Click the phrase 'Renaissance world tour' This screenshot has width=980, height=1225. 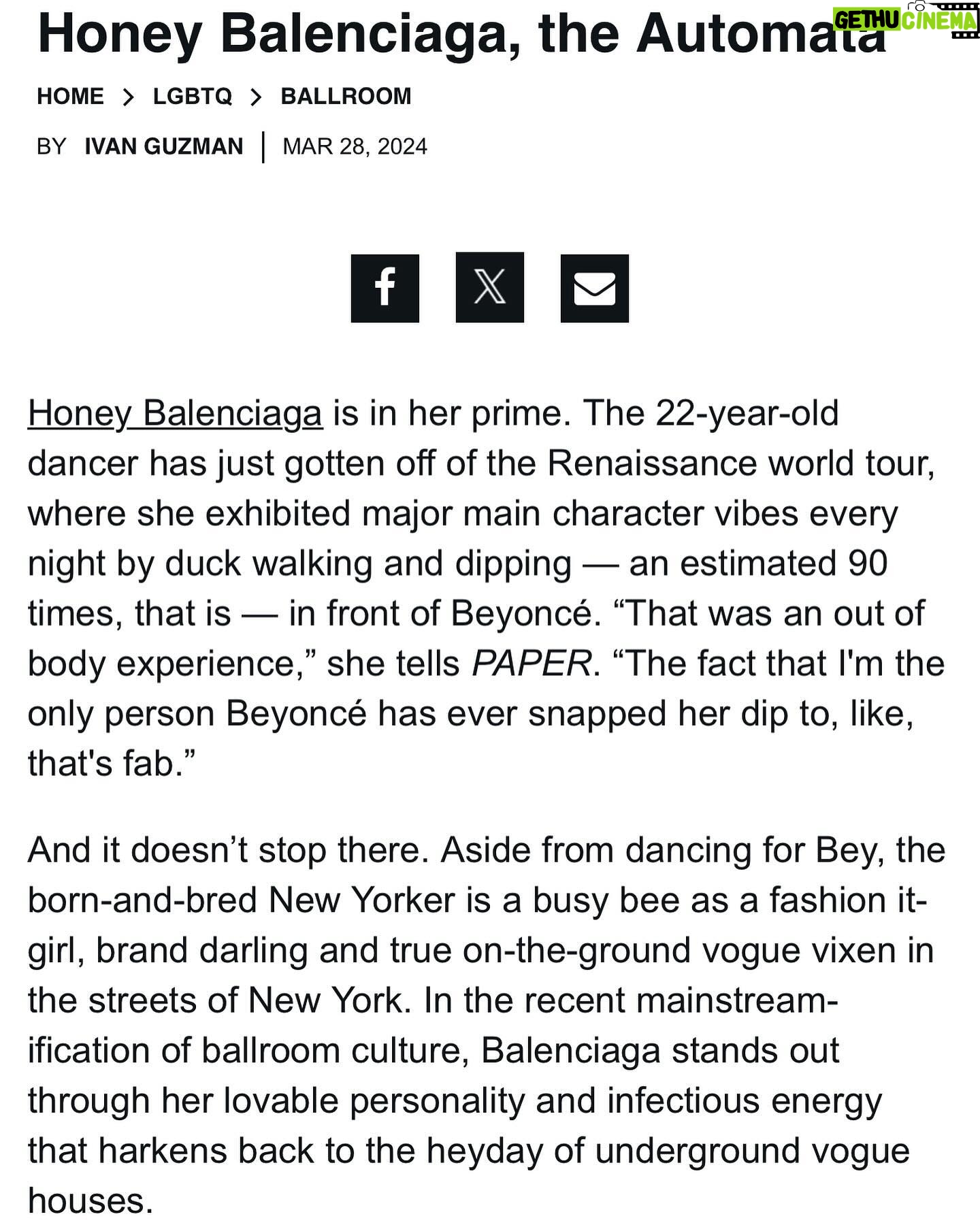click(741, 463)
